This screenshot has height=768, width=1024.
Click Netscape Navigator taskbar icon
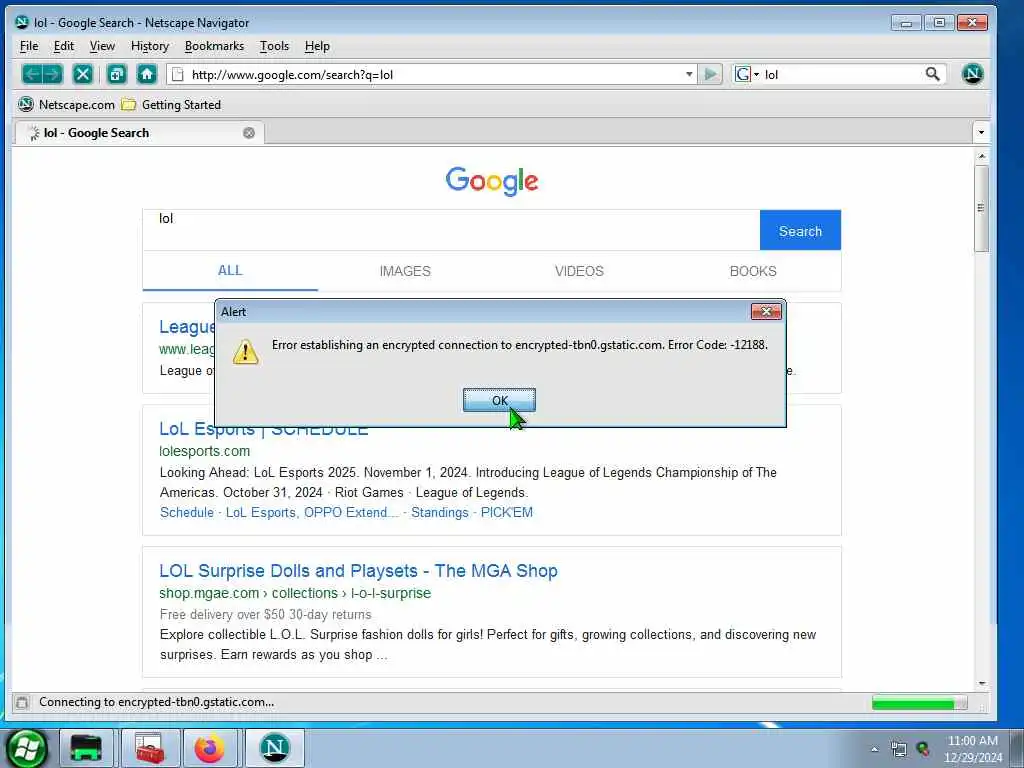pos(275,748)
